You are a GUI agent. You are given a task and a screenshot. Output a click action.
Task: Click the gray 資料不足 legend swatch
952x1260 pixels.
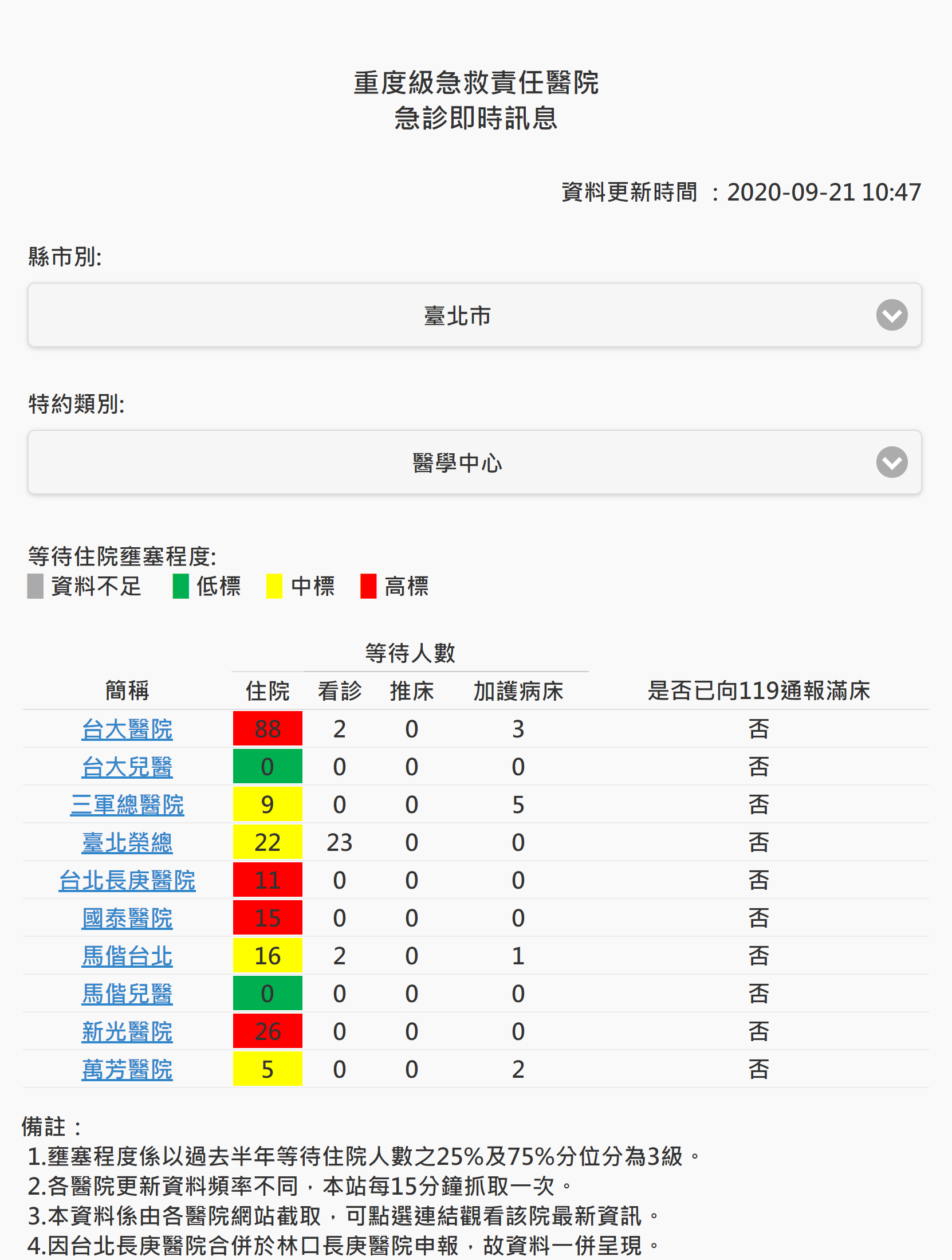pos(36,586)
